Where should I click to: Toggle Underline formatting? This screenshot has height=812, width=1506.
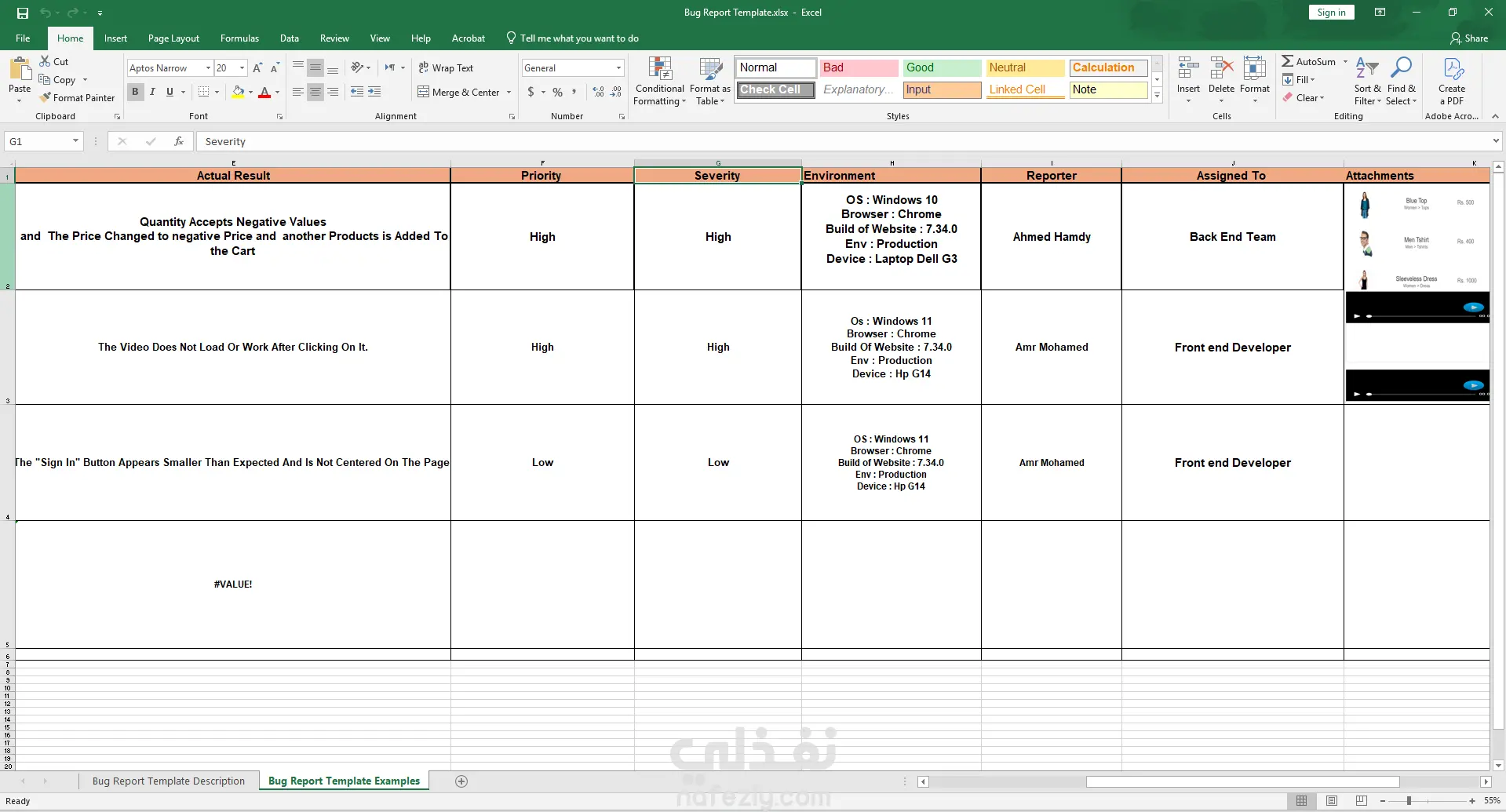(170, 92)
